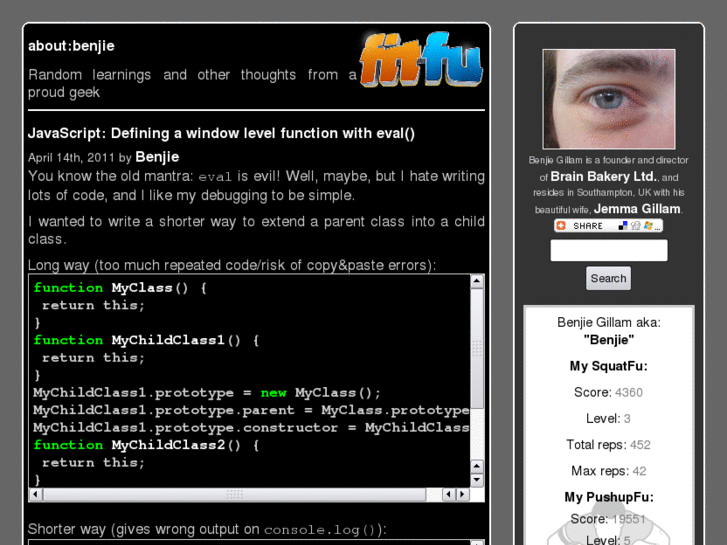
Task: Click the 'My SquatFu:' heading
Action: pos(608,366)
